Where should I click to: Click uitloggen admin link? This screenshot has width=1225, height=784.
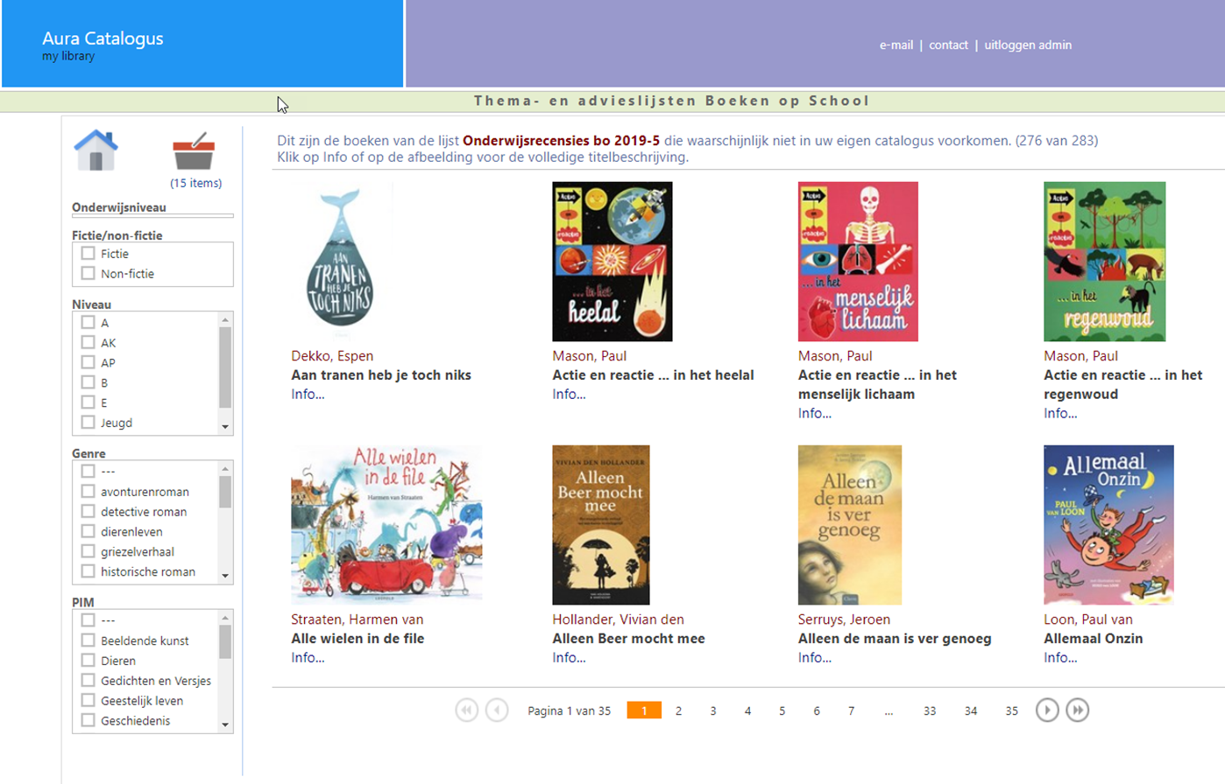point(1028,45)
